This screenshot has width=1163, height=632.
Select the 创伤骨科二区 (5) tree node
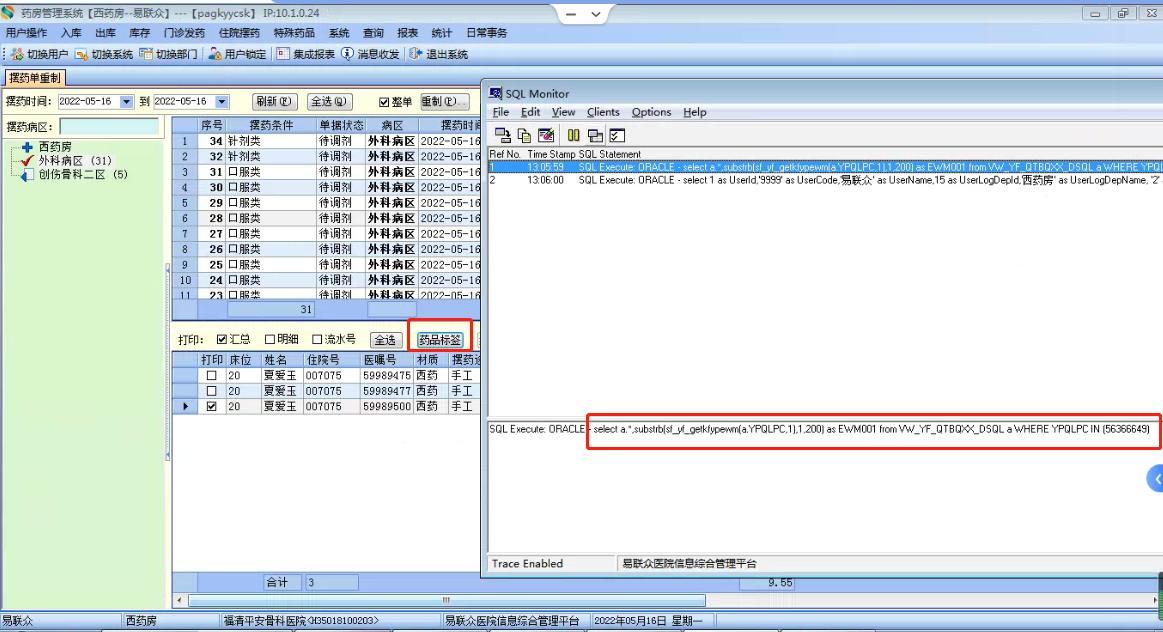tap(83, 175)
